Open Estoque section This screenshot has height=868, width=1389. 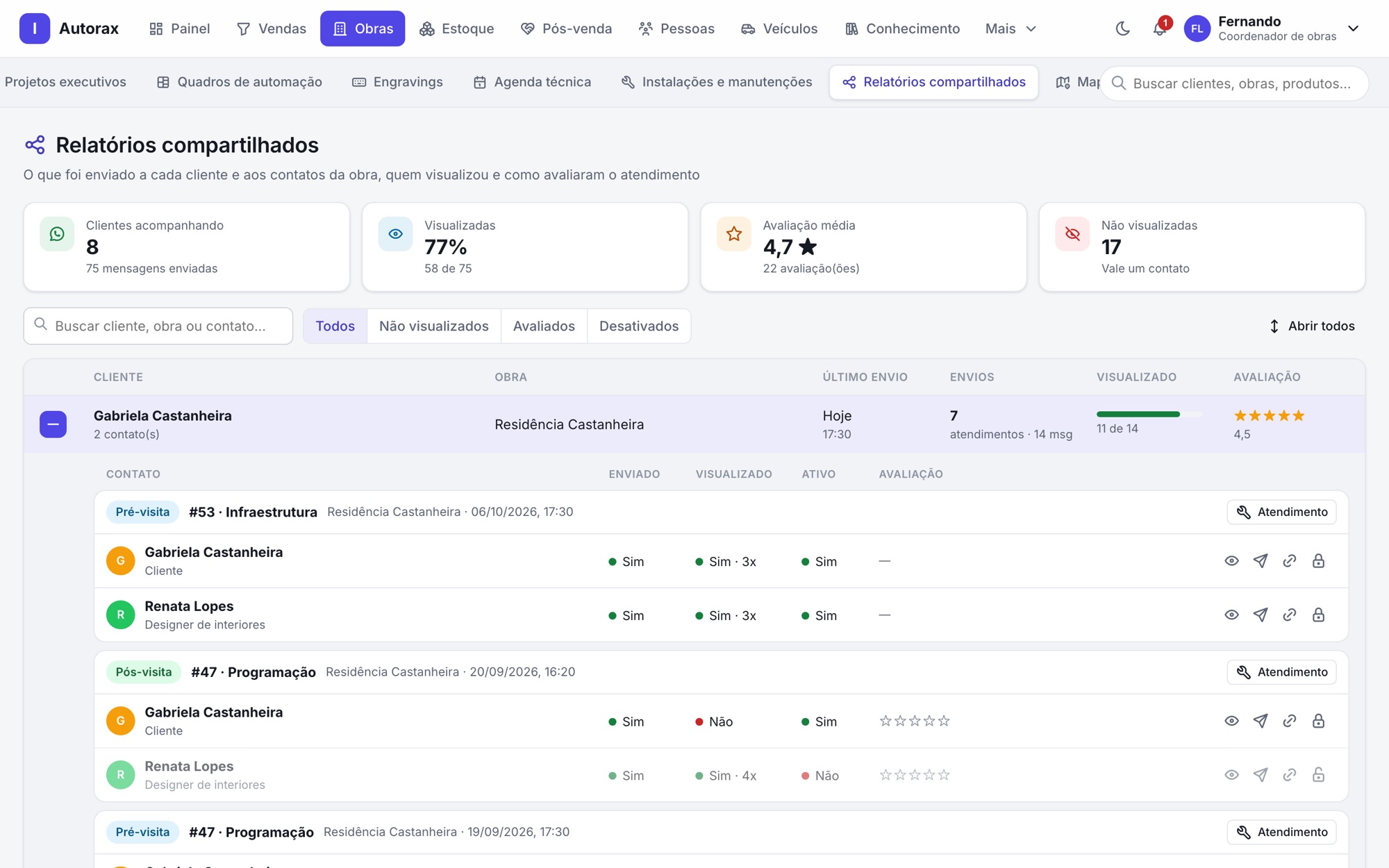[457, 28]
